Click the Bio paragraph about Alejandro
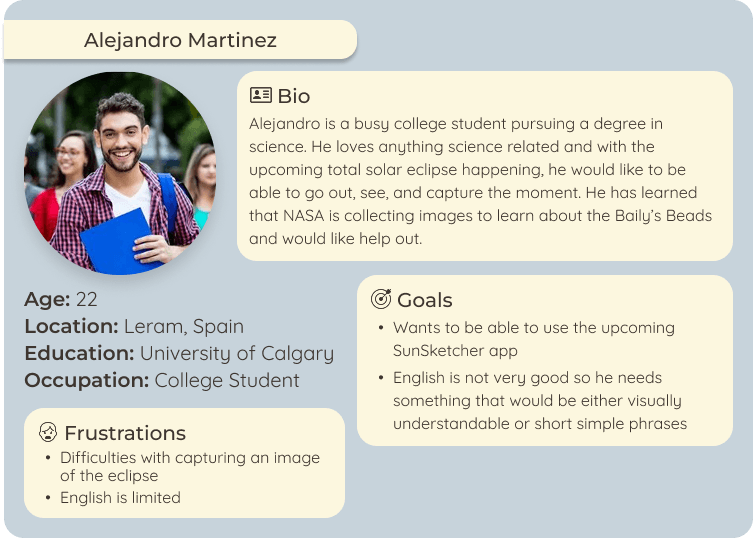This screenshot has width=753, height=538. click(473, 181)
